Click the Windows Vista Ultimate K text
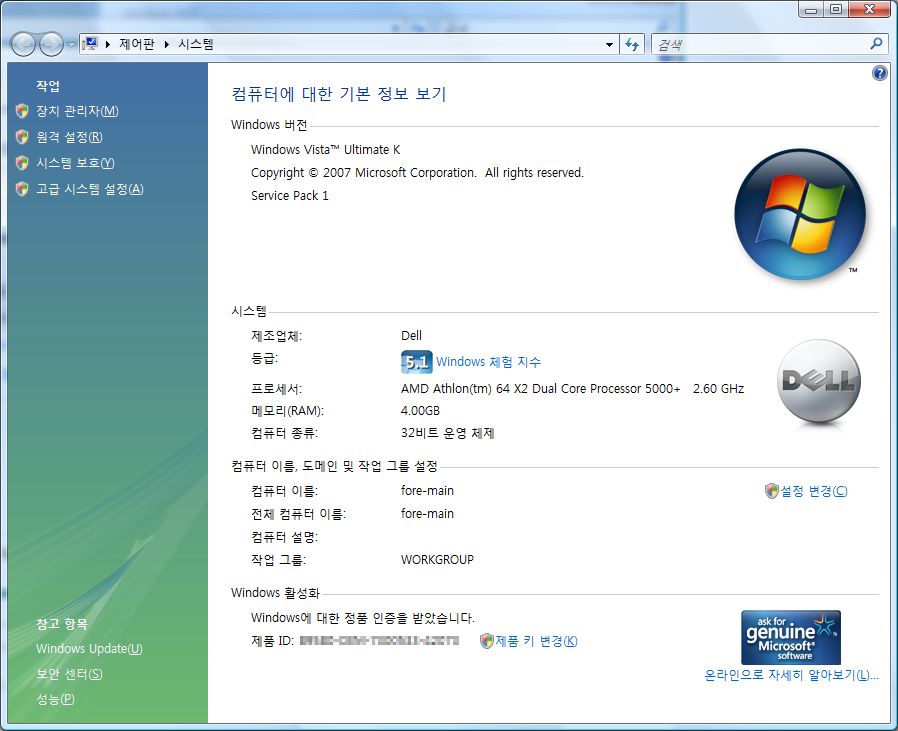This screenshot has width=898, height=731. tap(325, 150)
